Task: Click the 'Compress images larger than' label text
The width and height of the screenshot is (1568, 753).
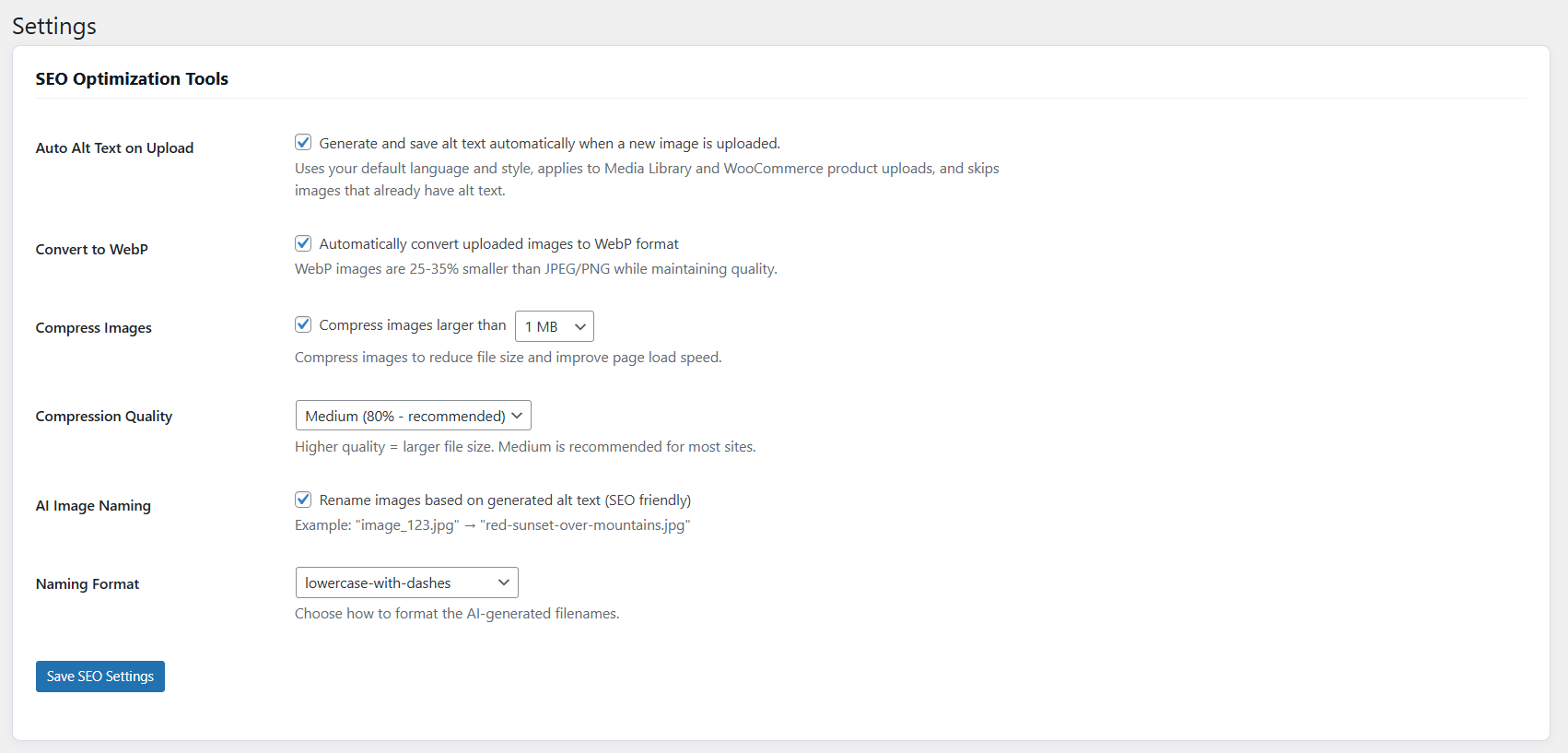Action: pos(413,325)
